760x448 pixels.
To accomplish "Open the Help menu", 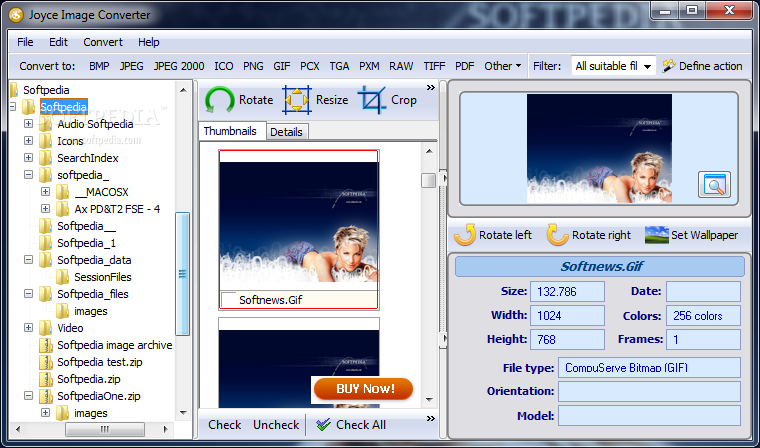I will [149, 42].
